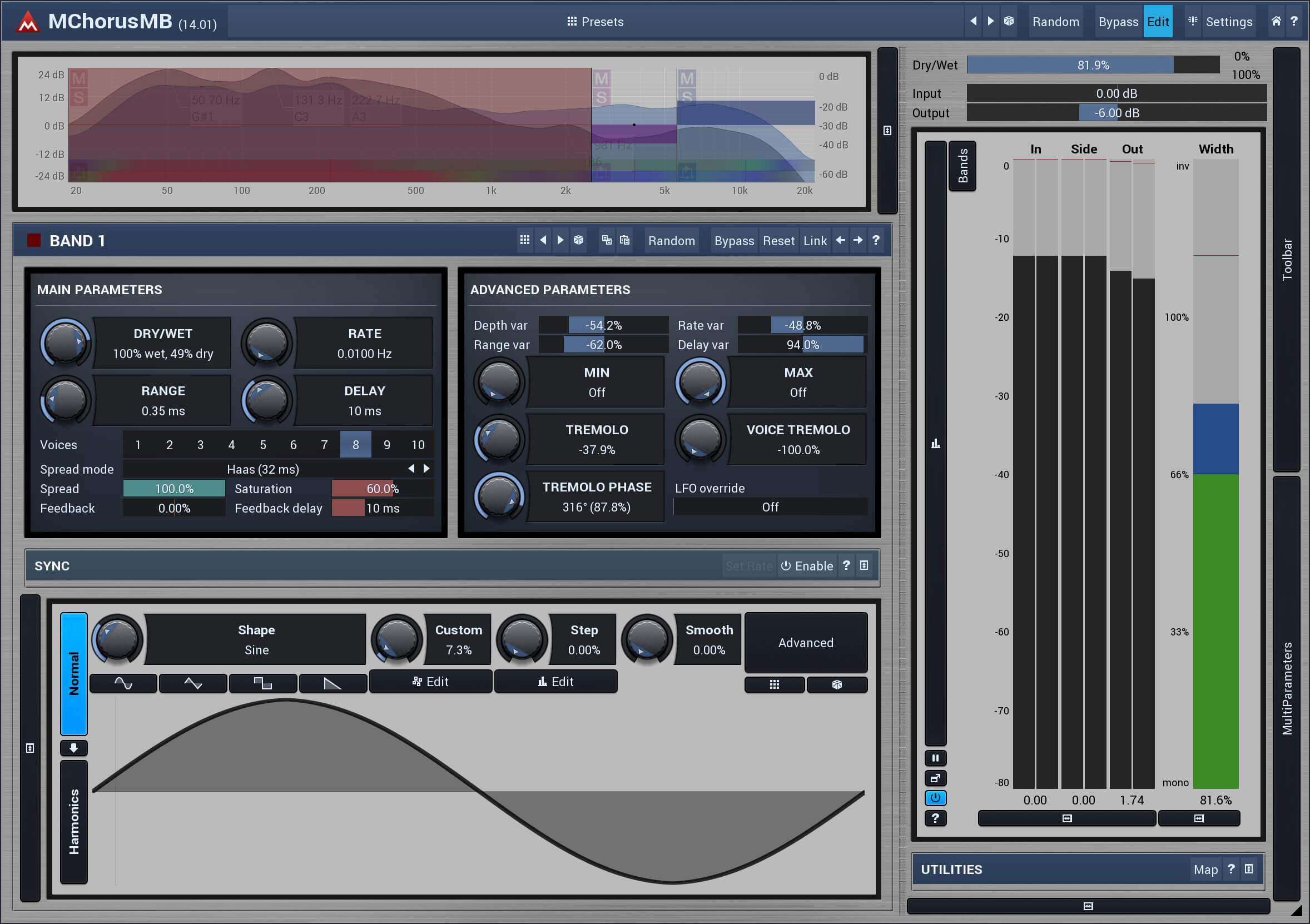The height and width of the screenshot is (924, 1310).
Task: Click the Edit button under Custom
Action: click(x=431, y=682)
